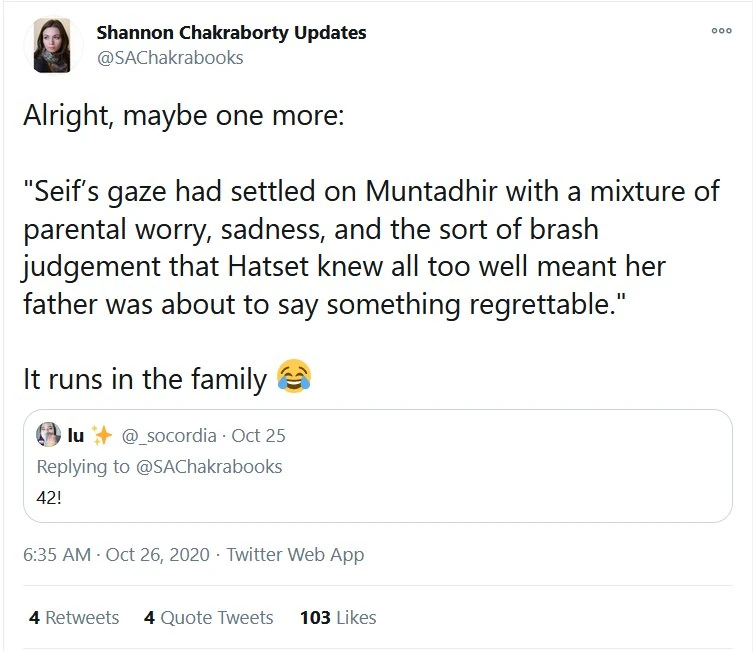Click the @SAChakrabooks handle under the name
This screenshot has height=652, width=753.
click(170, 58)
